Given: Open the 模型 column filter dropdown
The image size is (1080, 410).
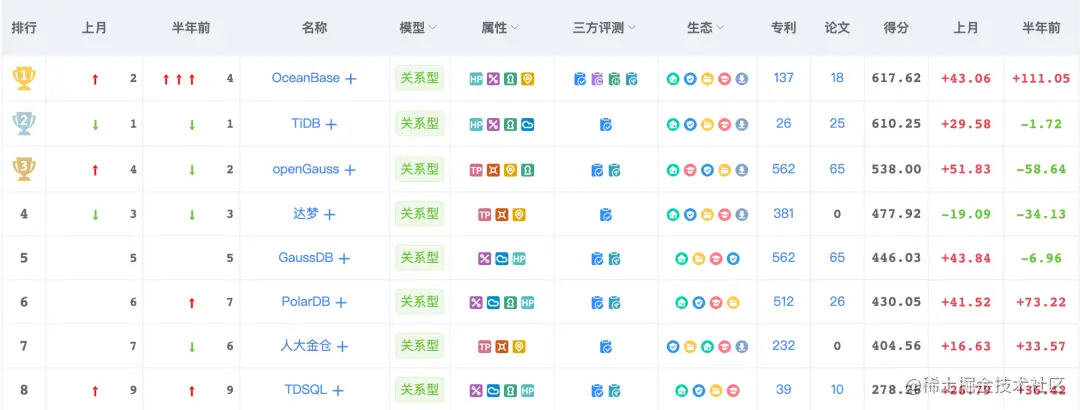Looking at the screenshot, I should pos(433,28).
